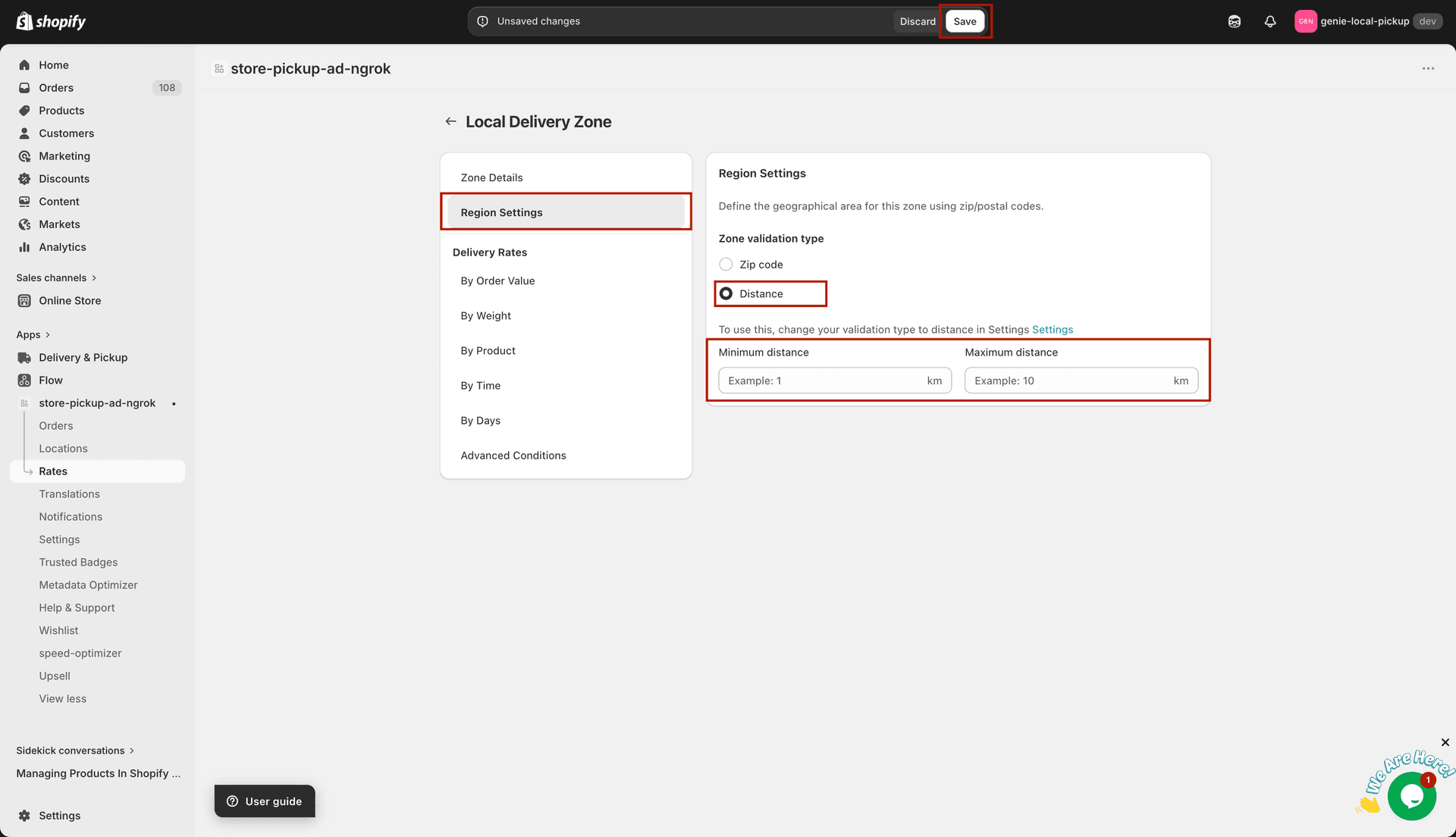Follow the blue Settings link
Screen dimensions: 1456x837
(1053, 330)
